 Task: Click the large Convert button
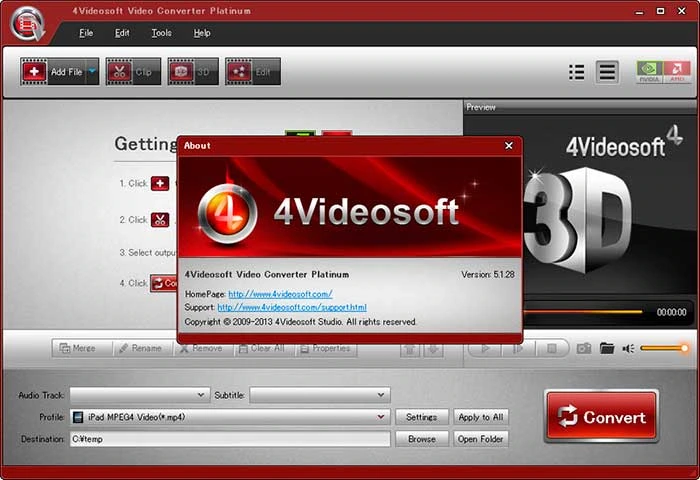coord(601,417)
